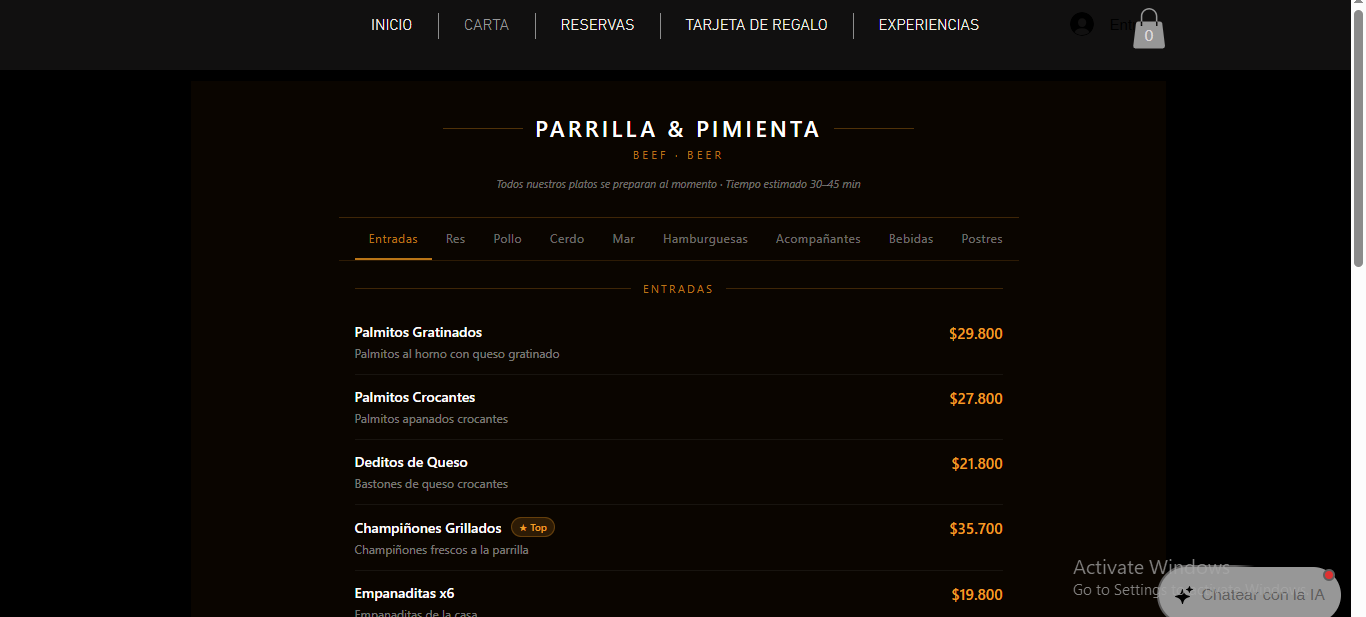
Task: Click the Empanaditas x6 item name
Action: [404, 593]
